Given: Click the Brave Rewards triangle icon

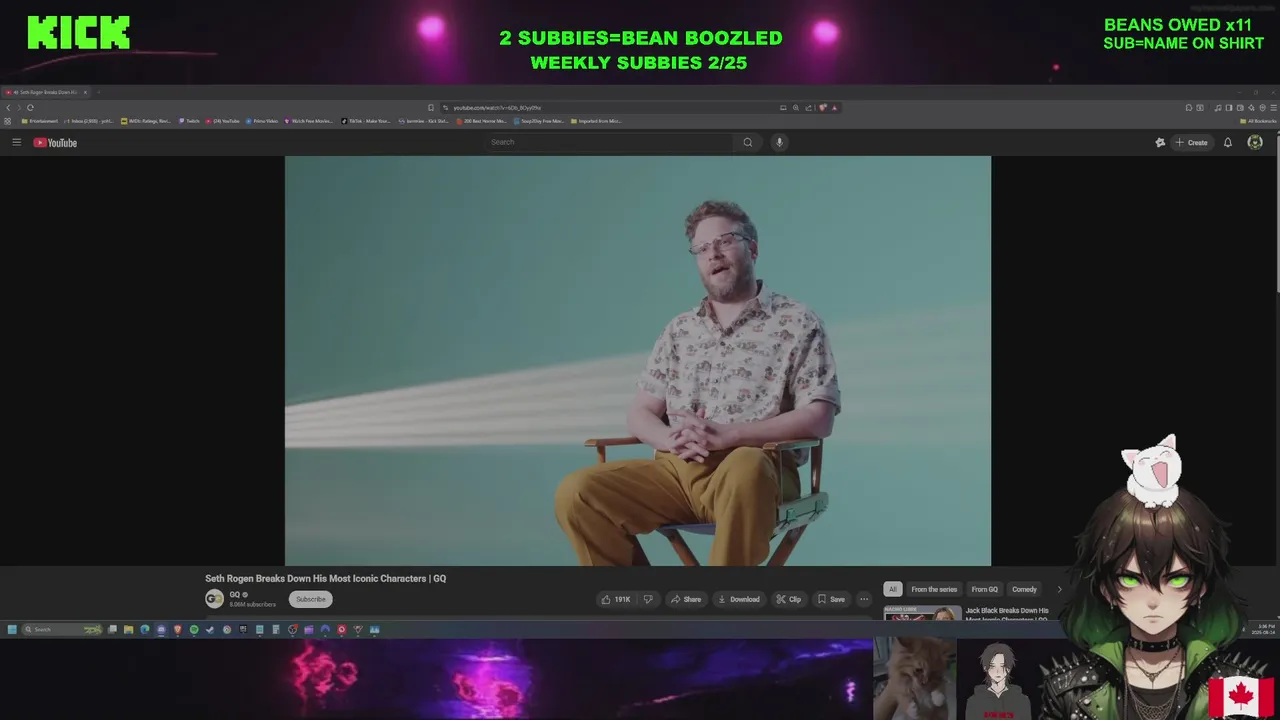Looking at the screenshot, I should coord(834,107).
